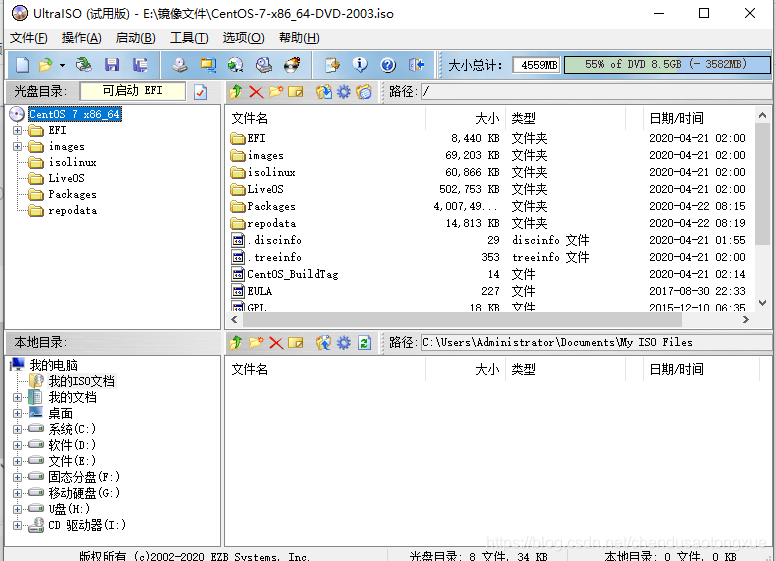Open the 操作(A) menu
This screenshot has width=776, height=561.
(82, 38)
